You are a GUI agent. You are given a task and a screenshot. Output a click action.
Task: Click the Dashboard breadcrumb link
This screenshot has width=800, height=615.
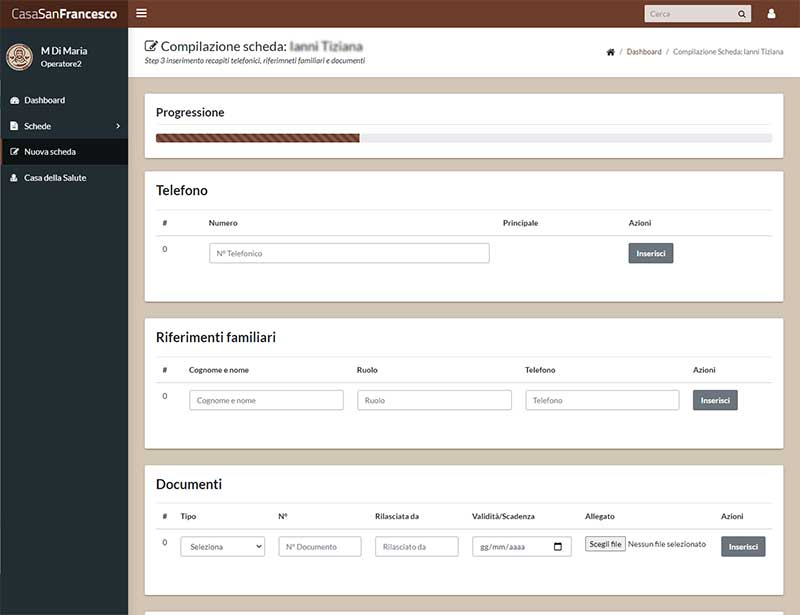[x=644, y=52]
